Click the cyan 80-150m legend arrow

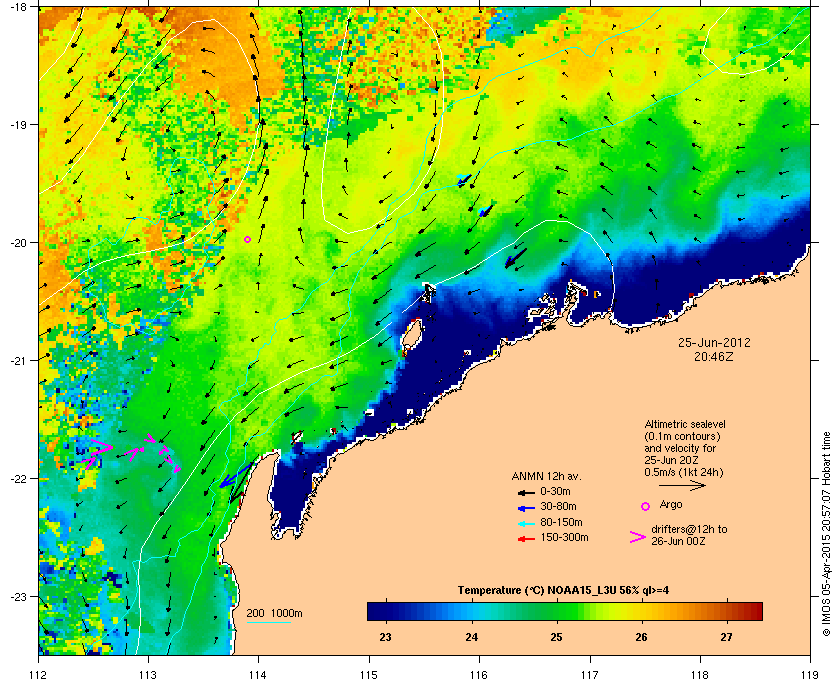tap(526, 523)
